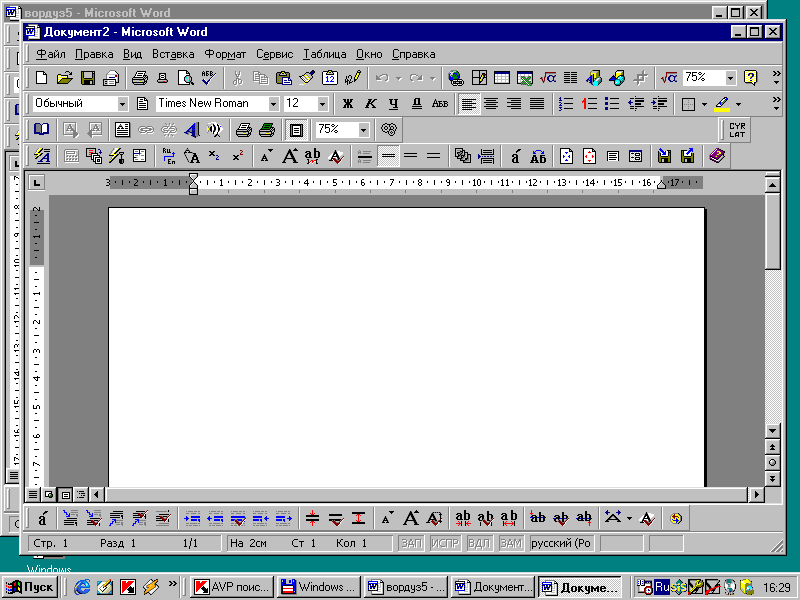Open the Таблица menu

point(324,54)
